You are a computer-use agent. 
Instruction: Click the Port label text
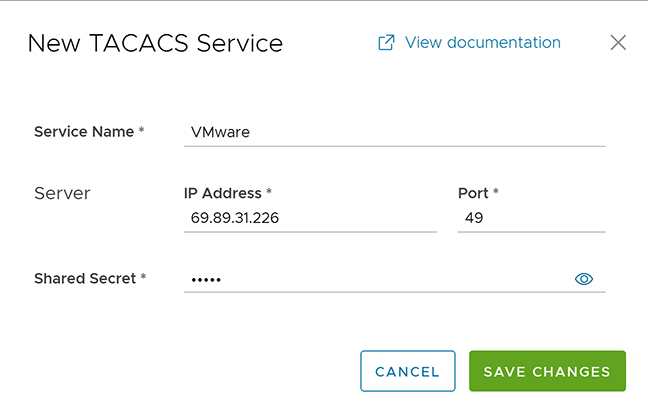coord(473,193)
